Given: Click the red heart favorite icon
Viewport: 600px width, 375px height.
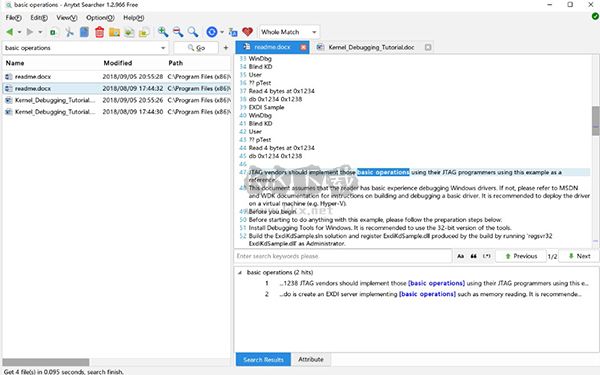Looking at the screenshot, I should (248, 32).
